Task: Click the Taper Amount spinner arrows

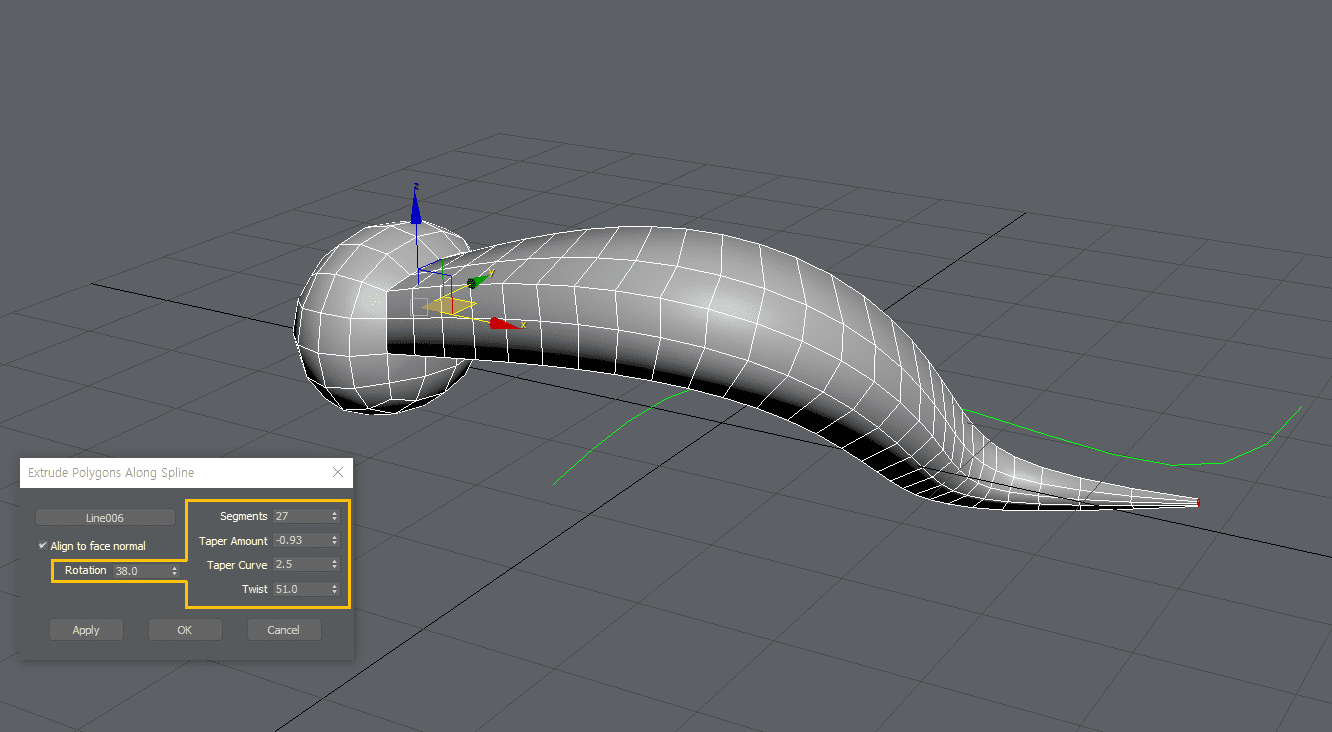Action: (334, 540)
